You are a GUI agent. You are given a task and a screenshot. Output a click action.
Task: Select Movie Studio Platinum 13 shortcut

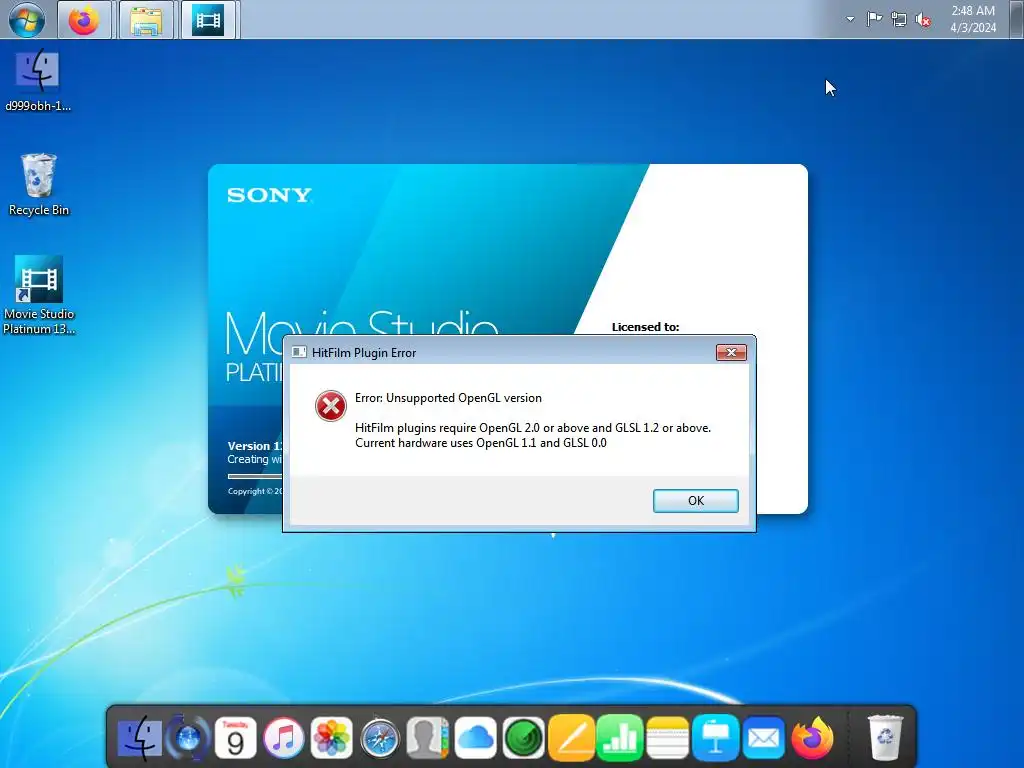[x=39, y=295]
